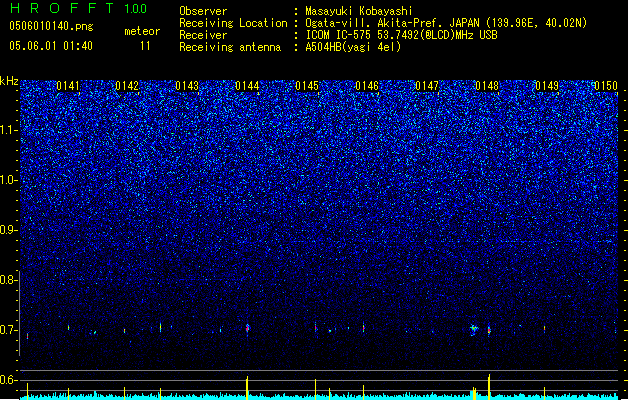Click the bright red echo just after 0148

489,331
